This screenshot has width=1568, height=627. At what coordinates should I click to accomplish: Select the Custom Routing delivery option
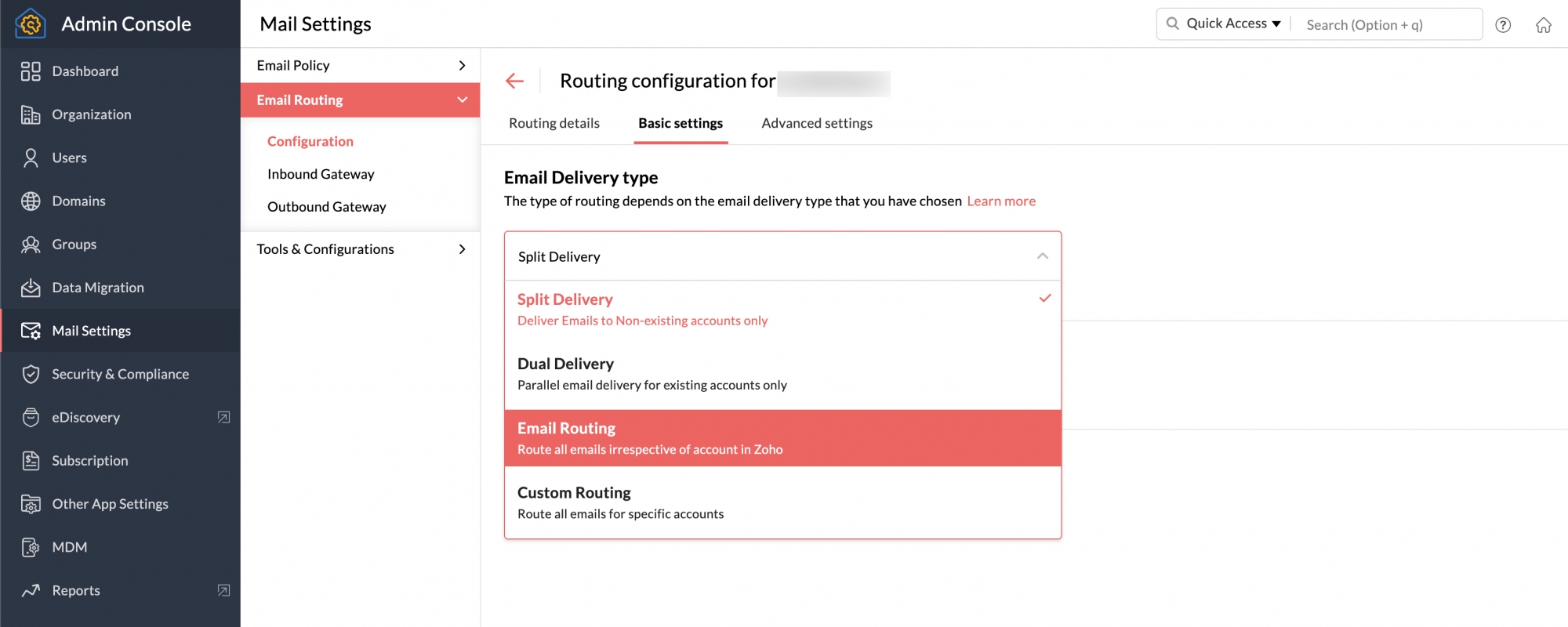point(782,502)
